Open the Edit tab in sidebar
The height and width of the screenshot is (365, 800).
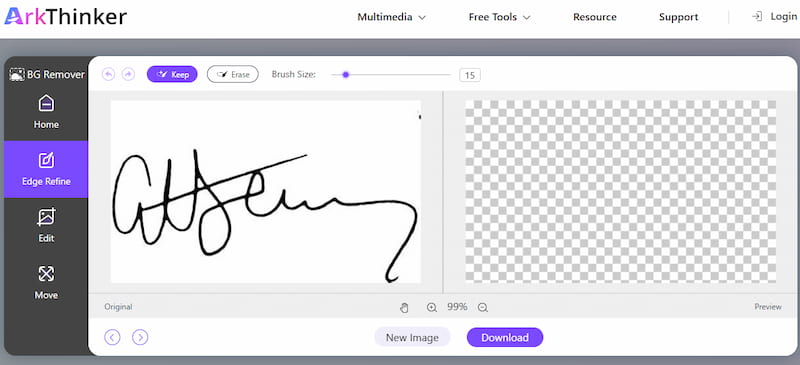click(46, 226)
